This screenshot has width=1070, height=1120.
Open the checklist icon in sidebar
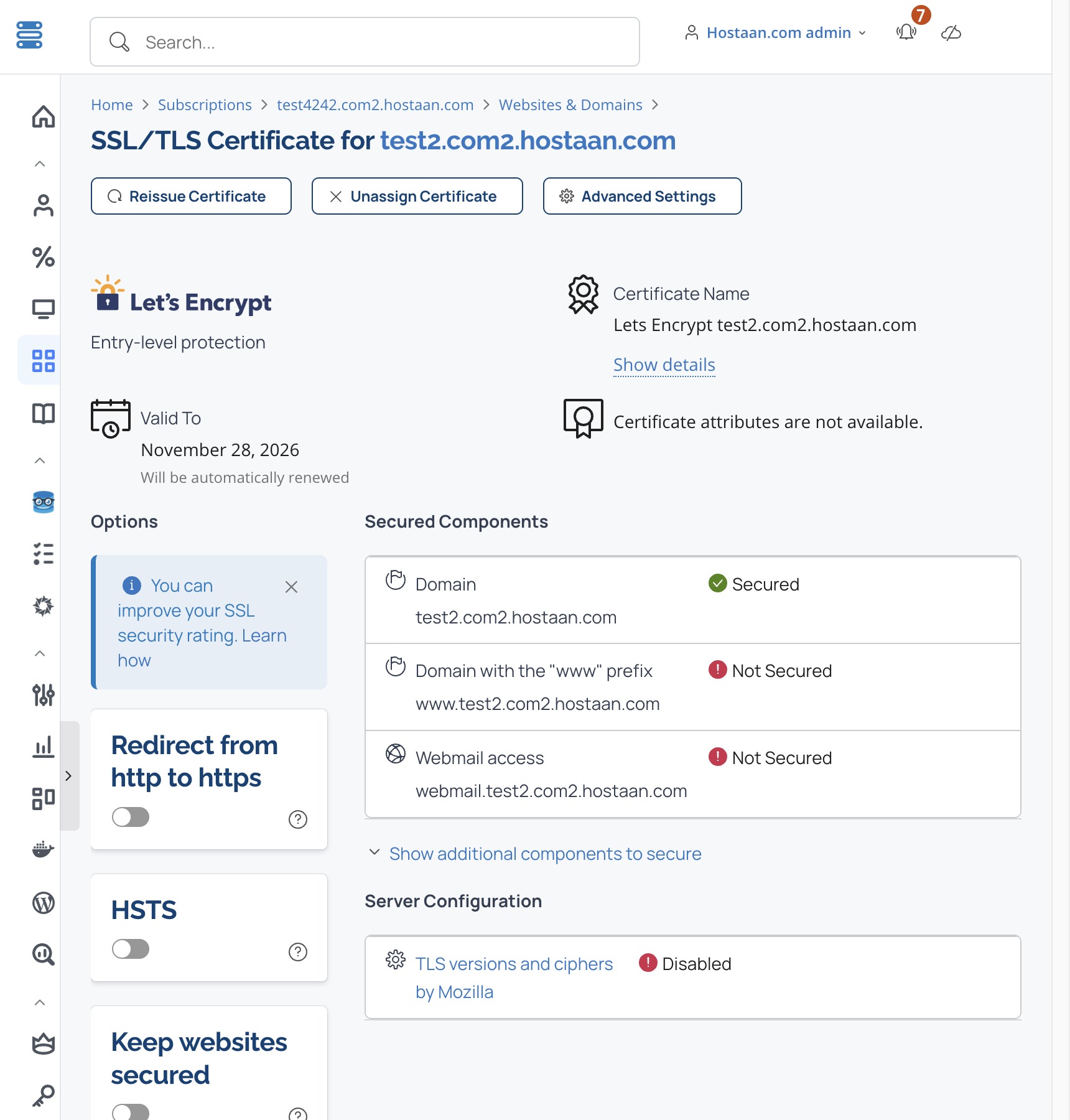pyautogui.click(x=43, y=553)
